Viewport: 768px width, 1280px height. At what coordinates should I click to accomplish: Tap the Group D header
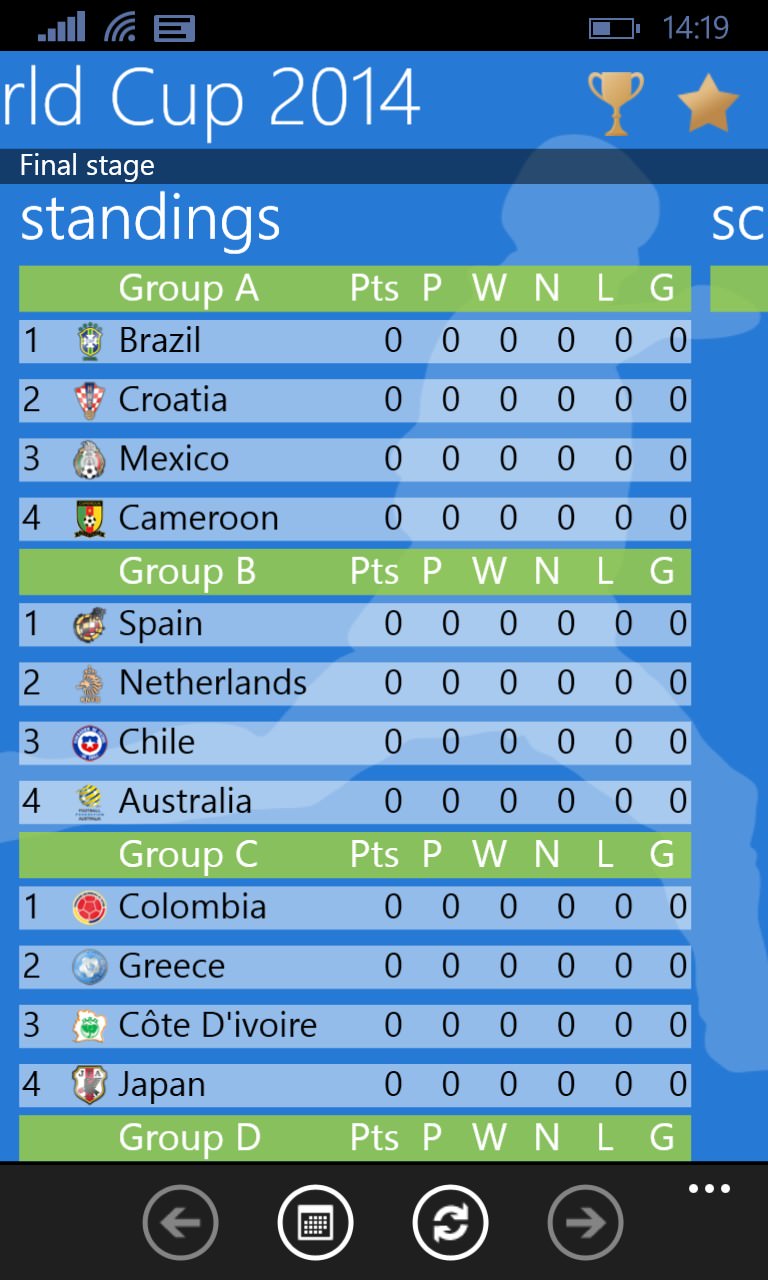point(355,1138)
